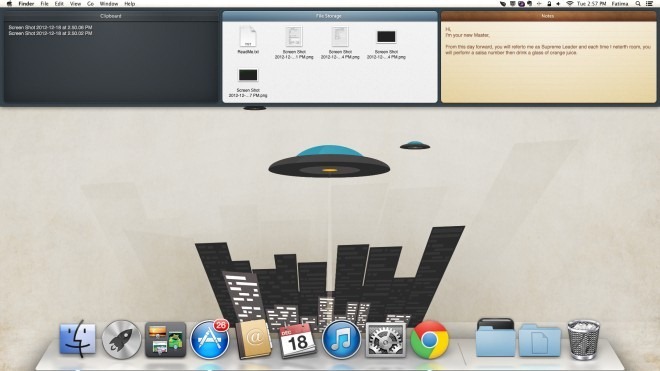Select dark-thumbnail Screen Shot ...4 PM.png
This screenshot has height=371, width=660.
(386, 44)
